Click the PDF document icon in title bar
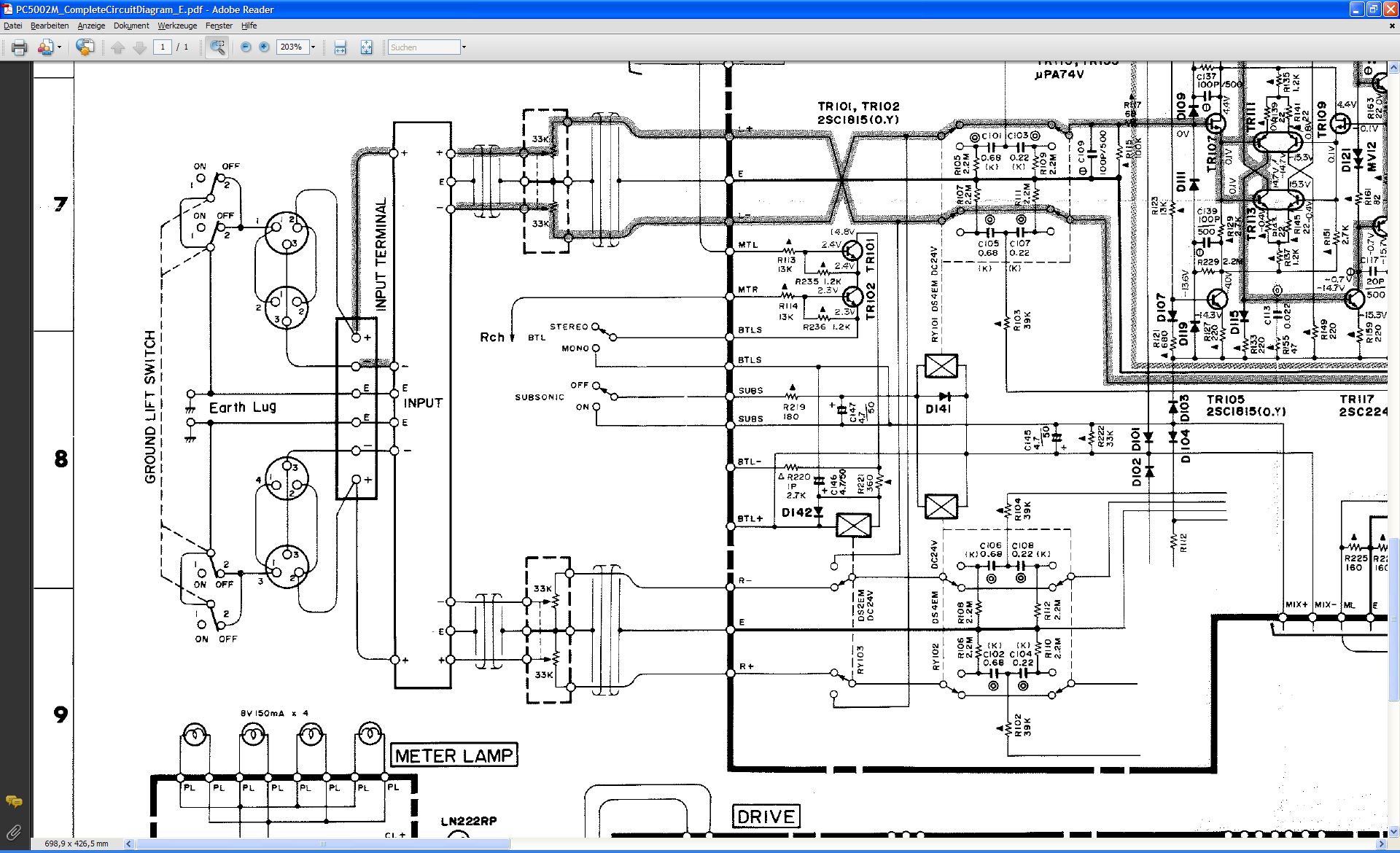The height and width of the screenshot is (853, 1400). coord(7,9)
